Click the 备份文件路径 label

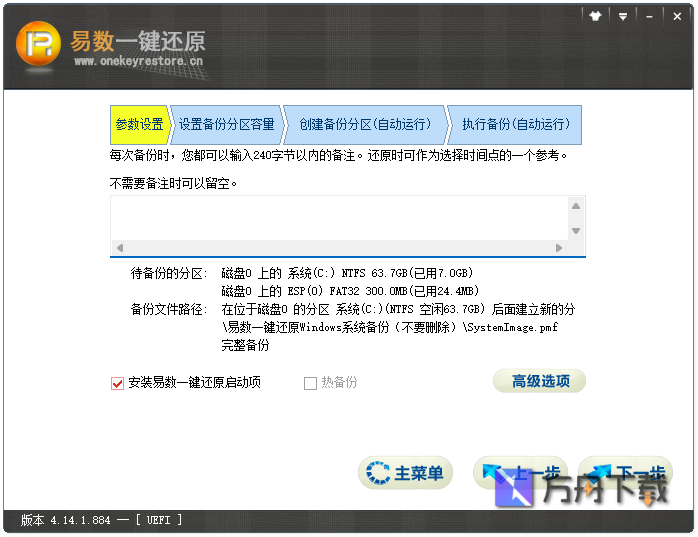(169, 309)
